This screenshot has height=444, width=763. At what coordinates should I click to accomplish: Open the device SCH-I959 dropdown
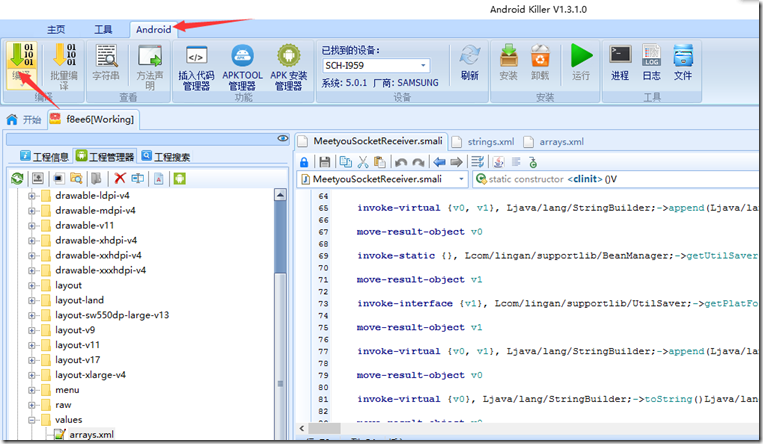(x=423, y=65)
